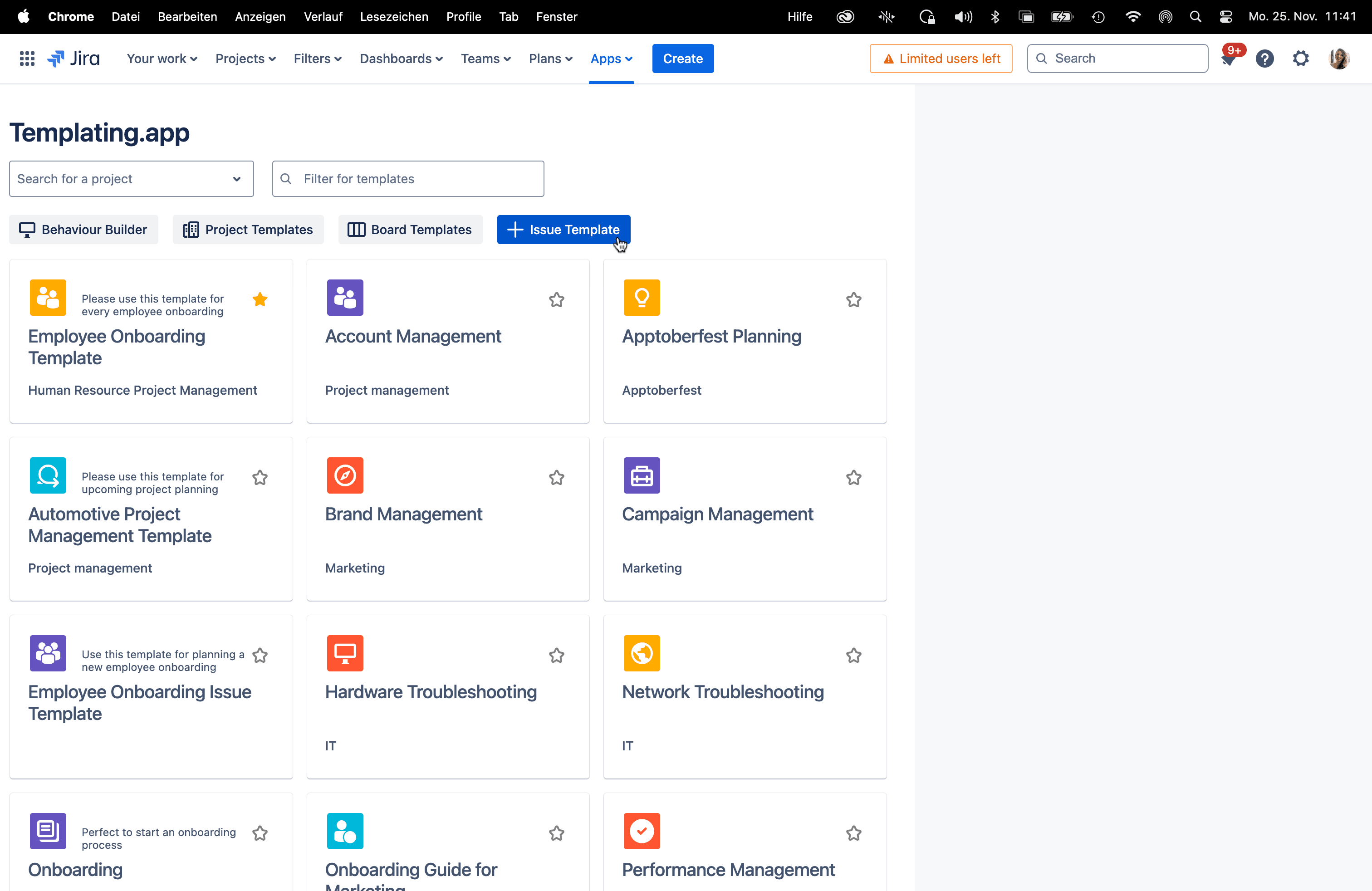Open the Projects dropdown in navigation

(x=245, y=58)
